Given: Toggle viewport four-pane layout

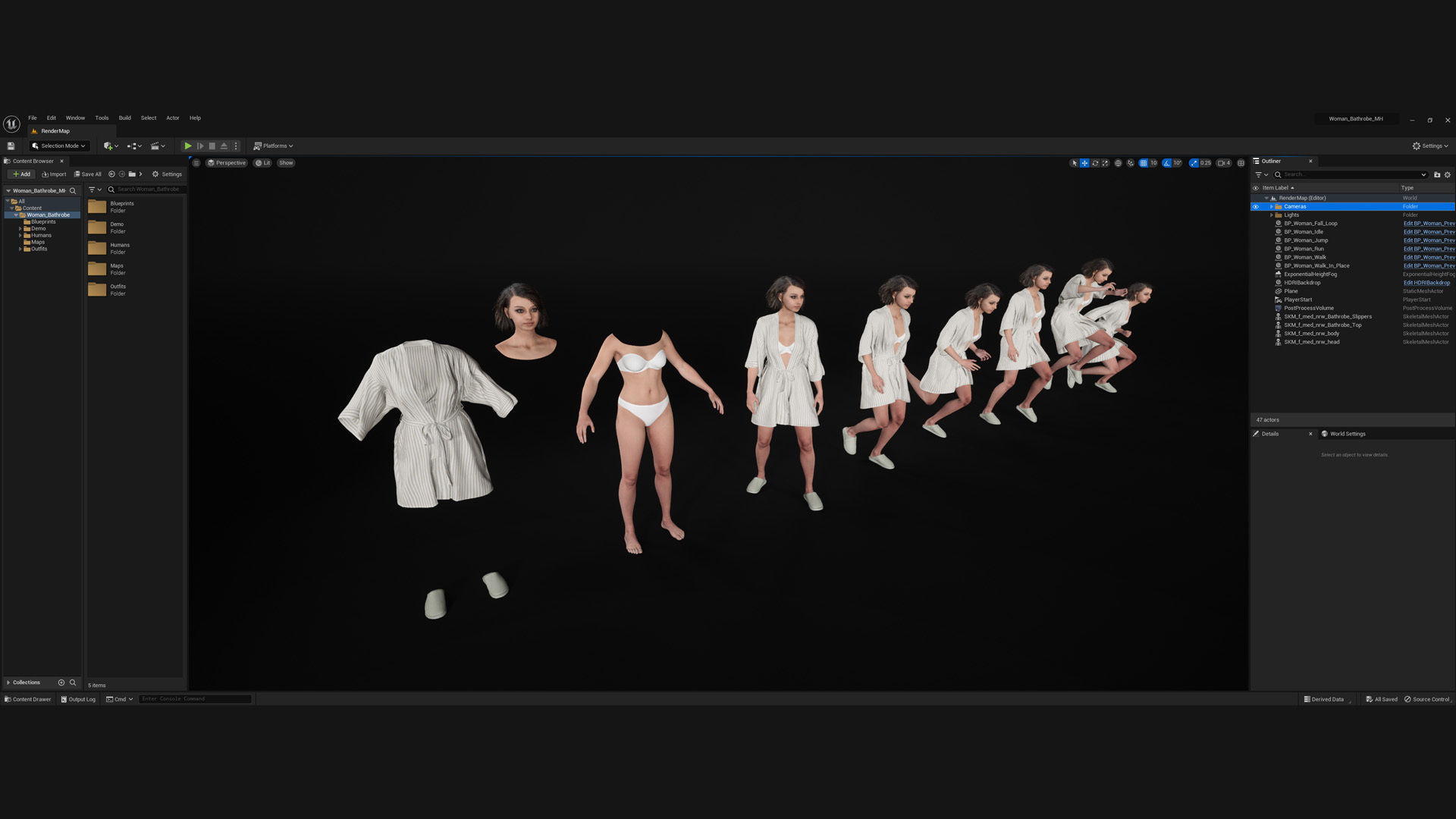Looking at the screenshot, I should (1241, 162).
